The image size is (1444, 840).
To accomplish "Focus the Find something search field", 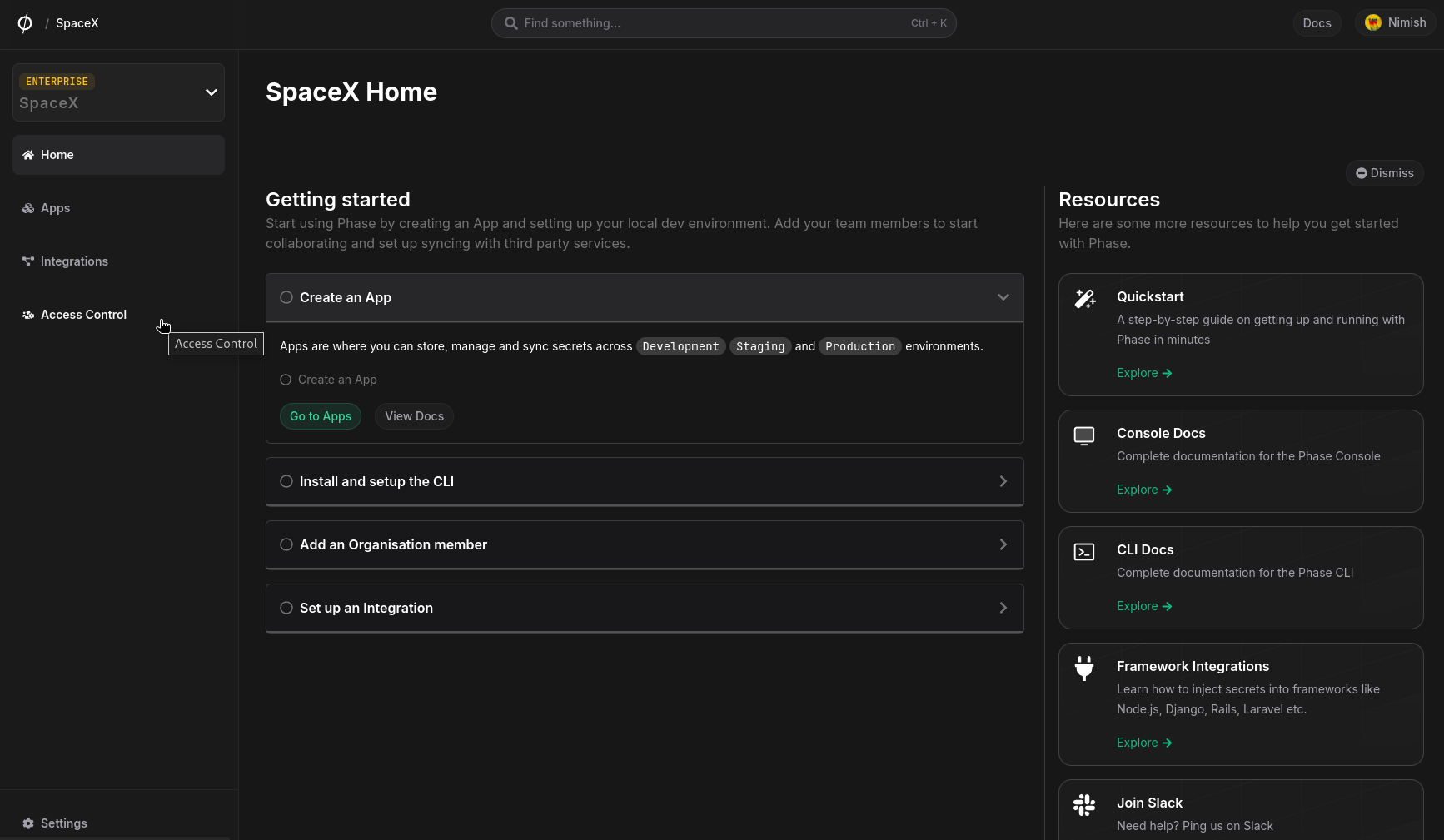I will [x=724, y=23].
